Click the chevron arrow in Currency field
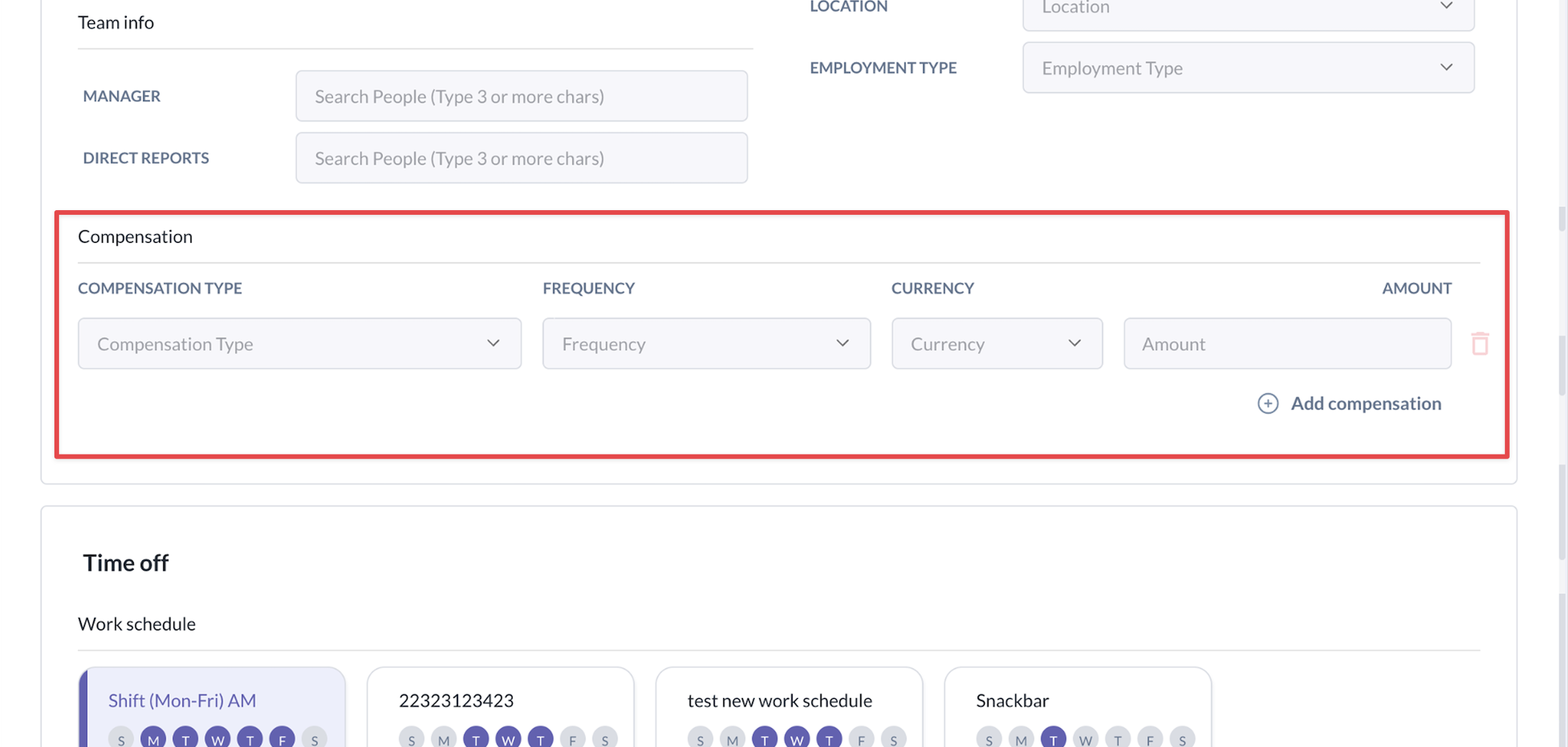This screenshot has height=747, width=1568. [x=1074, y=343]
